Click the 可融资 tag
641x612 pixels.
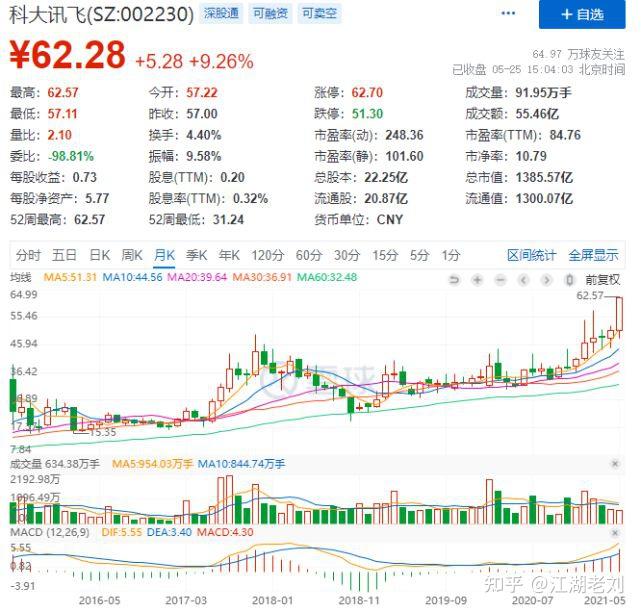coord(270,13)
